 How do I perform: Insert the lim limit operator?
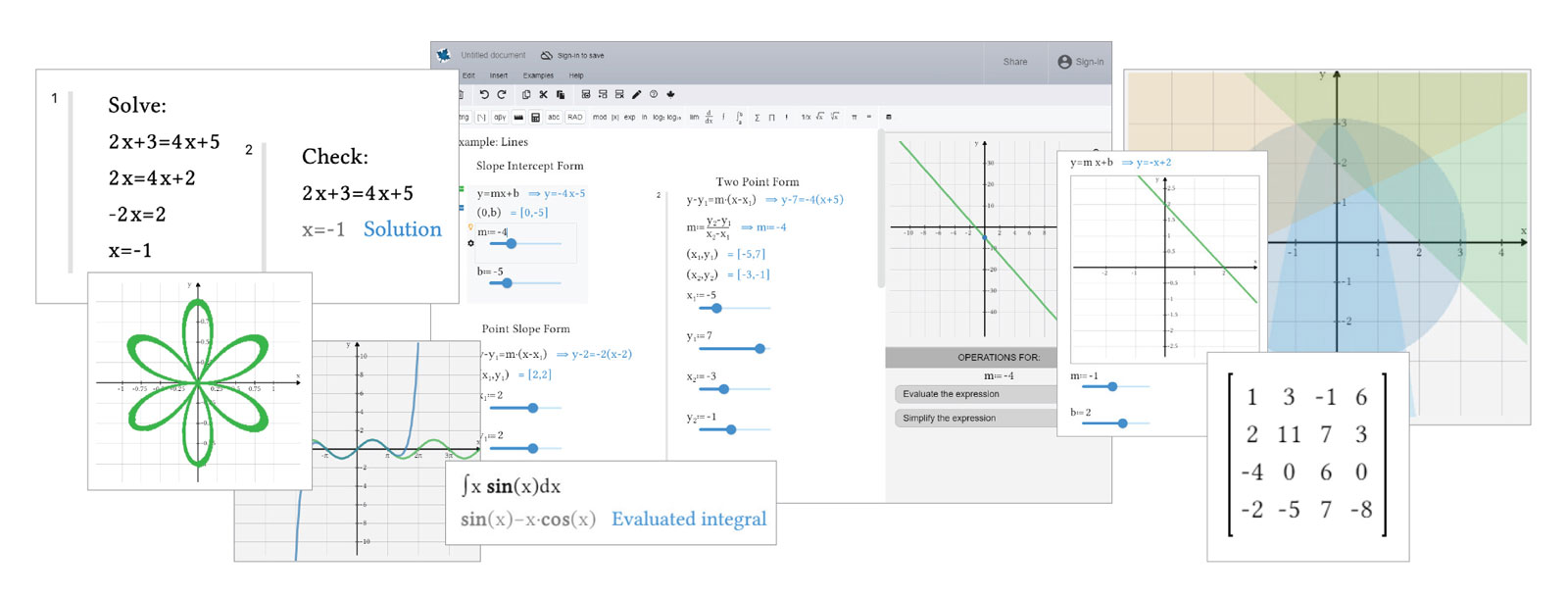click(x=694, y=118)
